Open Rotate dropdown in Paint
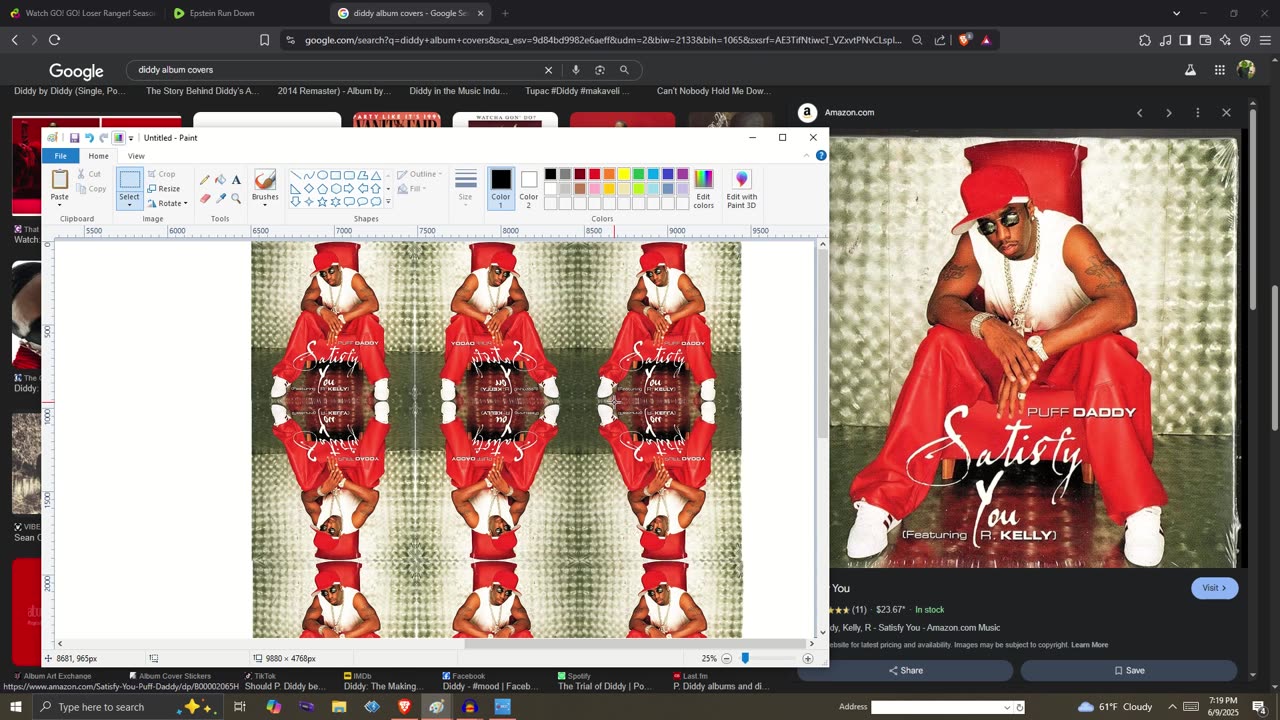Viewport: 1280px width, 720px height. click(x=168, y=203)
